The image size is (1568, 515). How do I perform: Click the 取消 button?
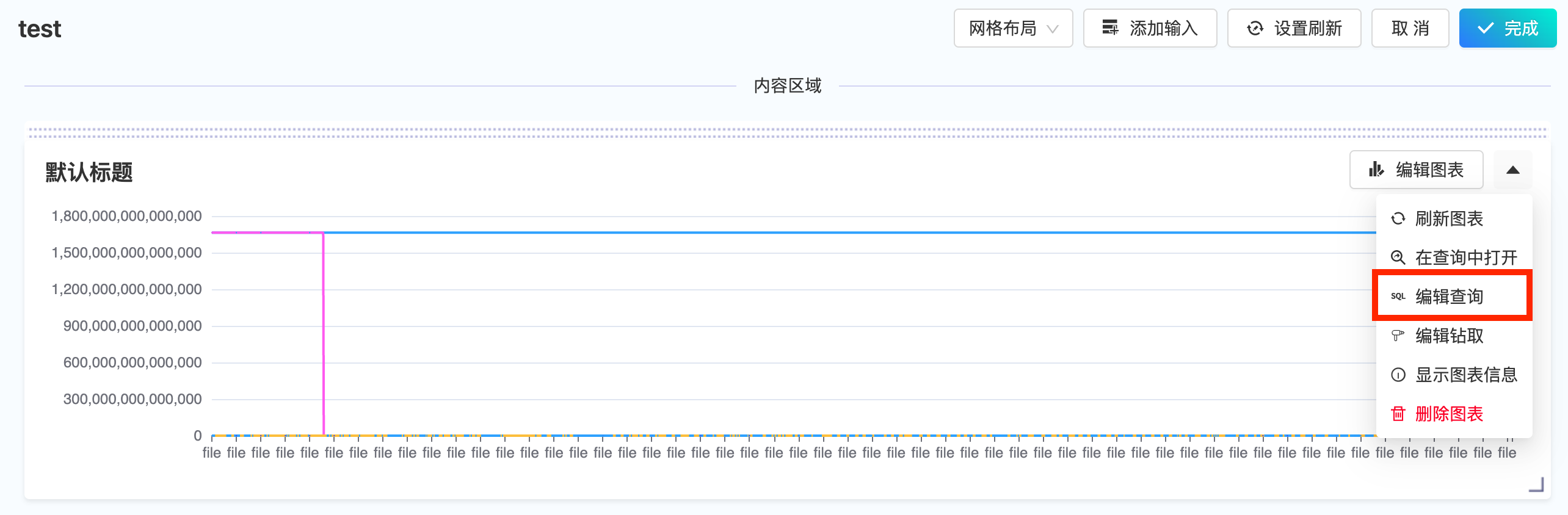point(1410,28)
